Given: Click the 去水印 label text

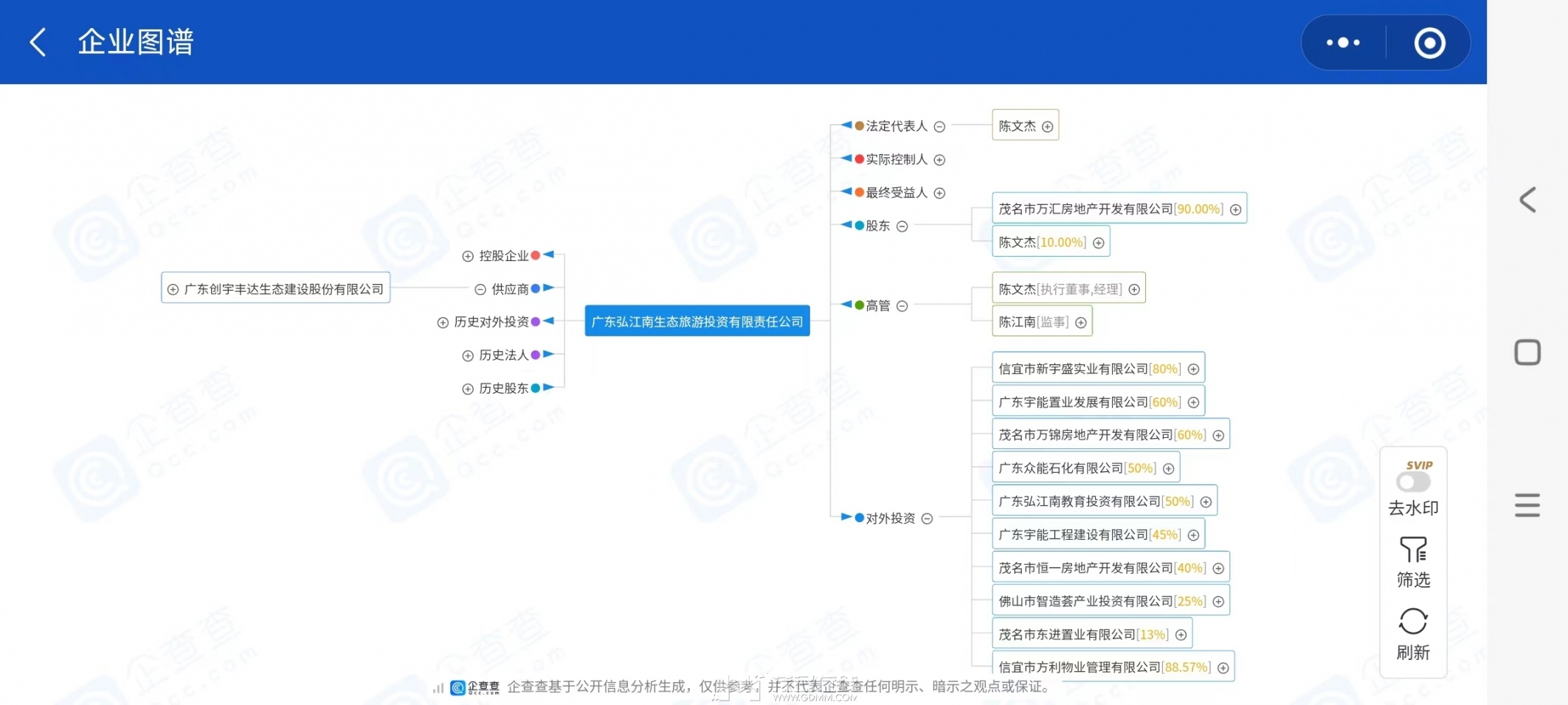Looking at the screenshot, I should 1413,508.
